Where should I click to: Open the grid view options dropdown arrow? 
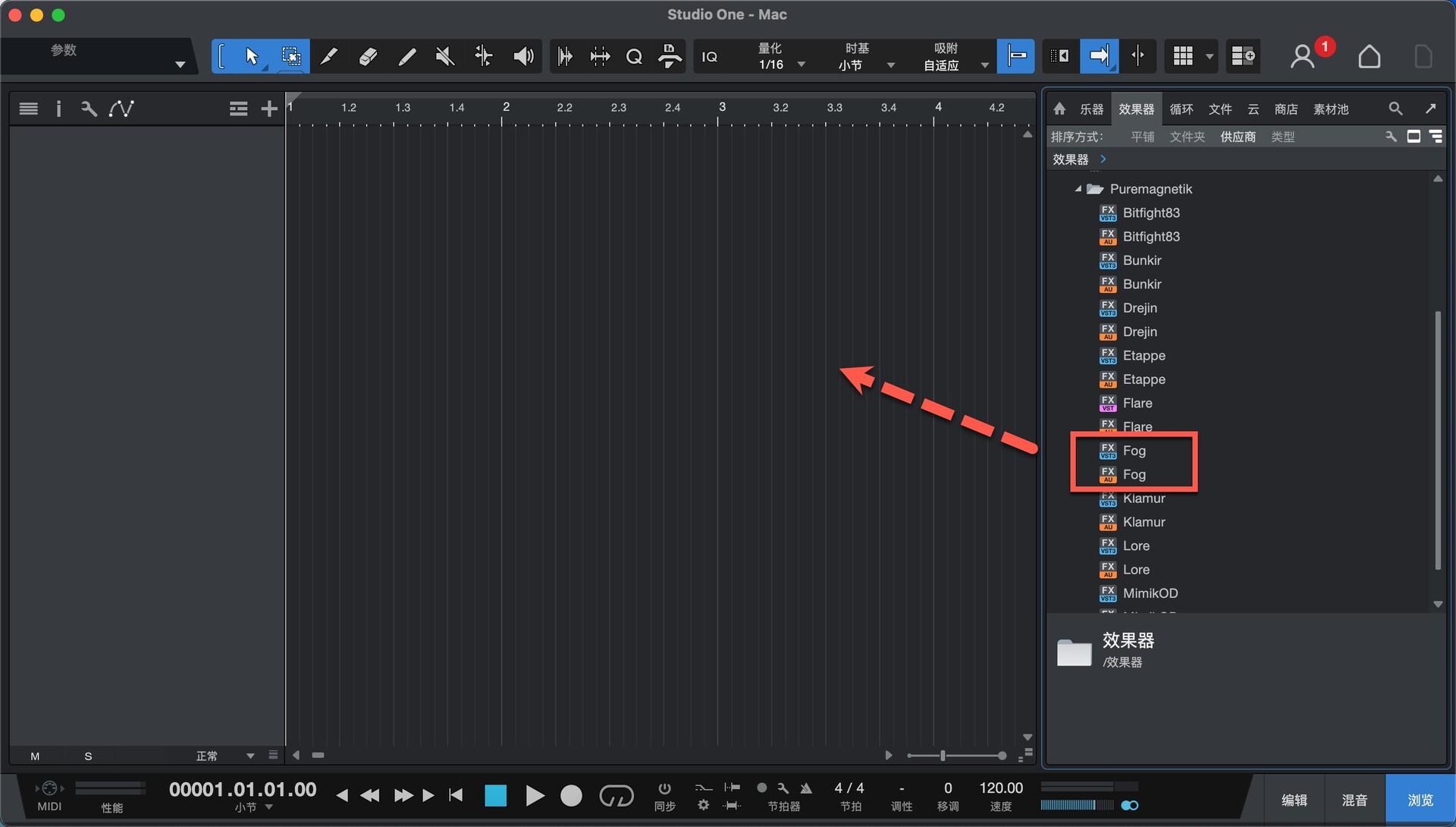click(1210, 57)
